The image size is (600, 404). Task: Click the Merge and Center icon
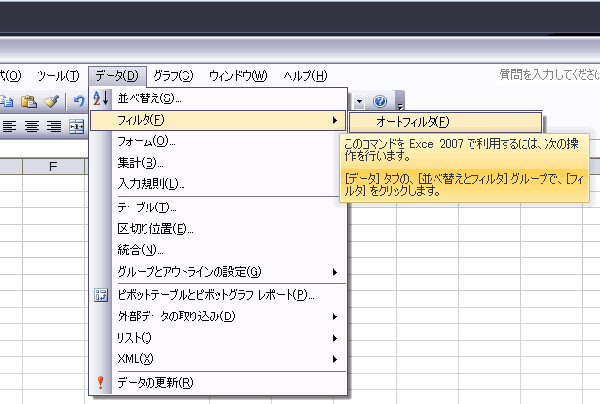coord(76,126)
